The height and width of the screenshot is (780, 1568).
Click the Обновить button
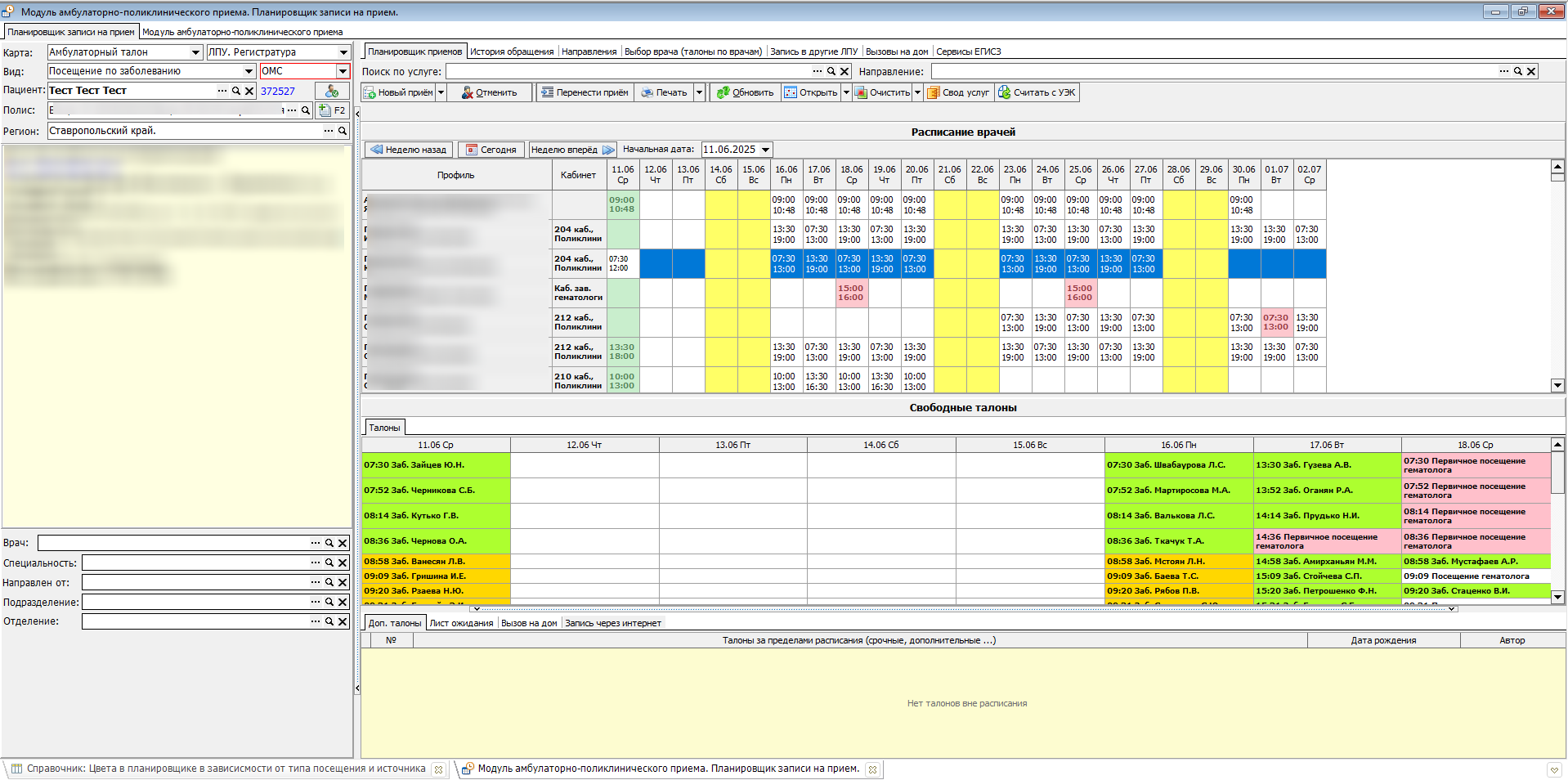pyautogui.click(x=745, y=92)
